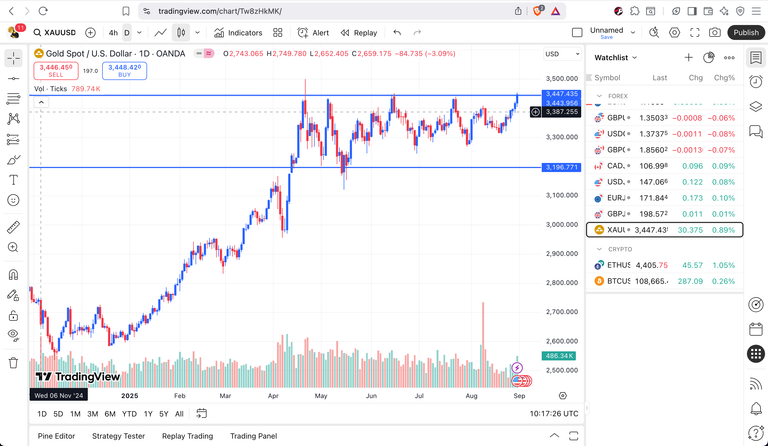Collapse the FOREX watchlist section

click(x=599, y=96)
